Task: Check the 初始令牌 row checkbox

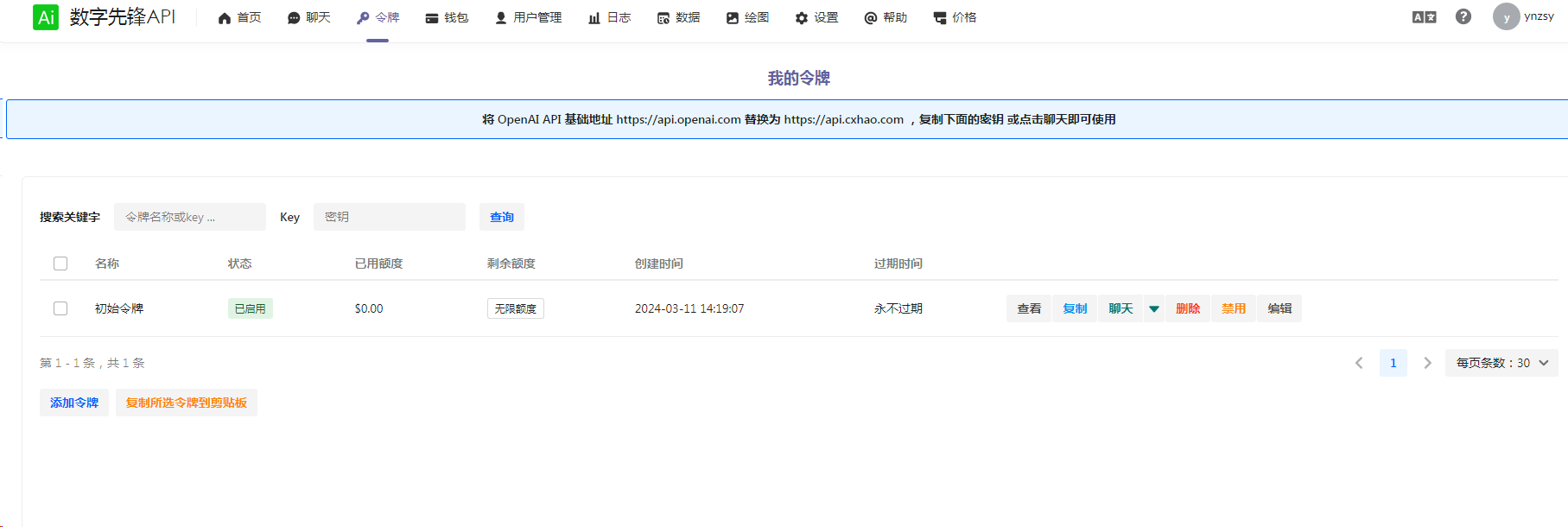Action: (60, 308)
